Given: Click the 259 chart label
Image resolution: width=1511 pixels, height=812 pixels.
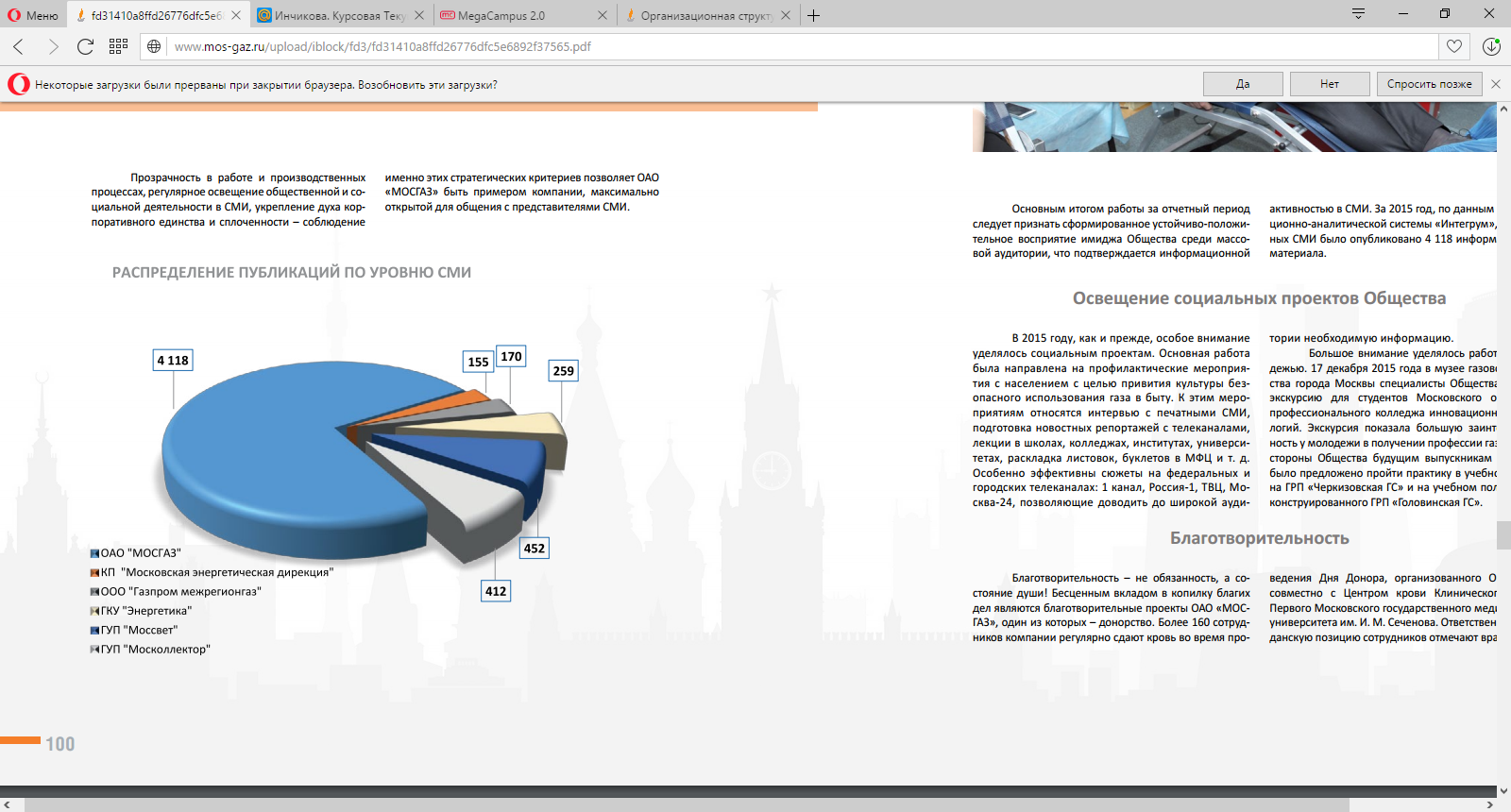Looking at the screenshot, I should click(564, 371).
